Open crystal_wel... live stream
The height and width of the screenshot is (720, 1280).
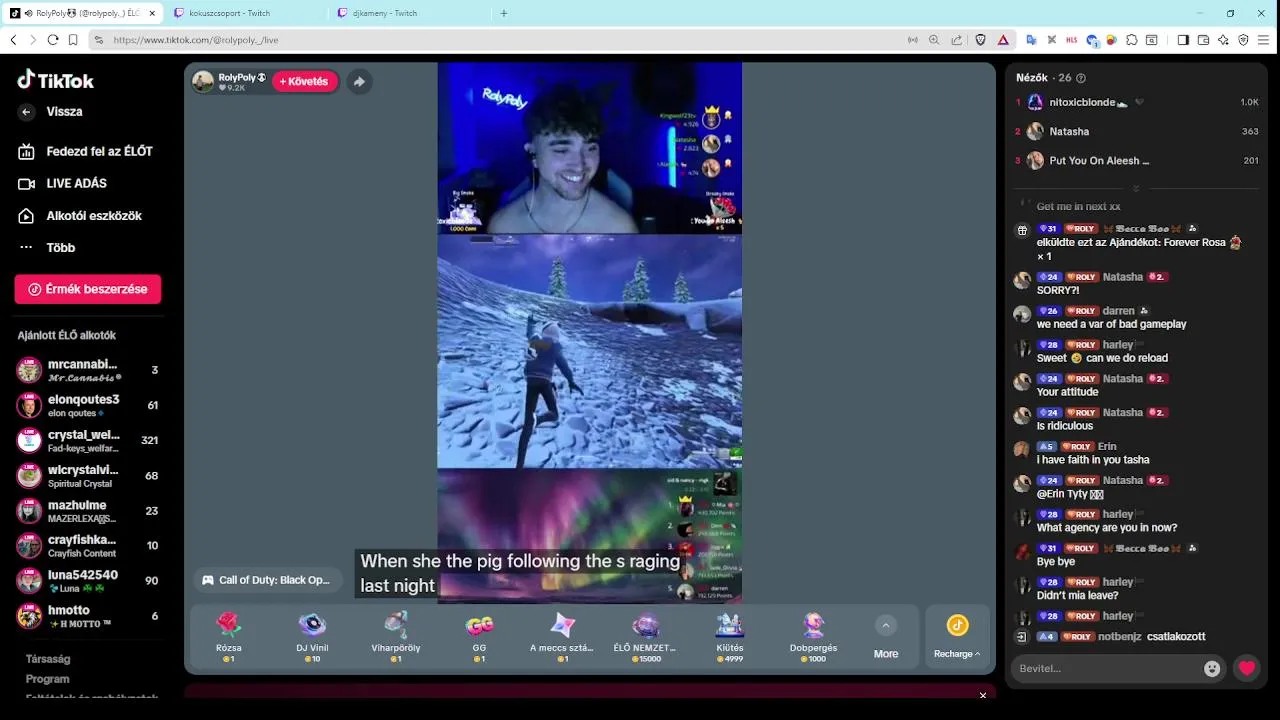[x=88, y=440]
